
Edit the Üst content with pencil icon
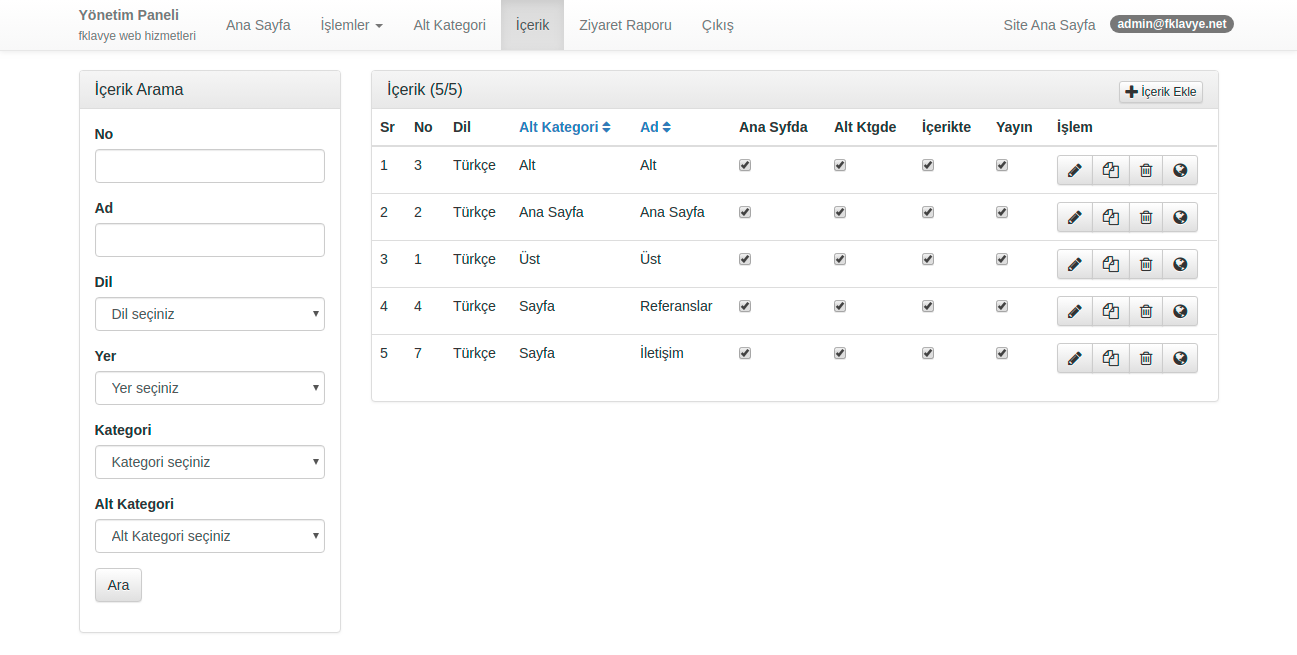pyautogui.click(x=1075, y=264)
